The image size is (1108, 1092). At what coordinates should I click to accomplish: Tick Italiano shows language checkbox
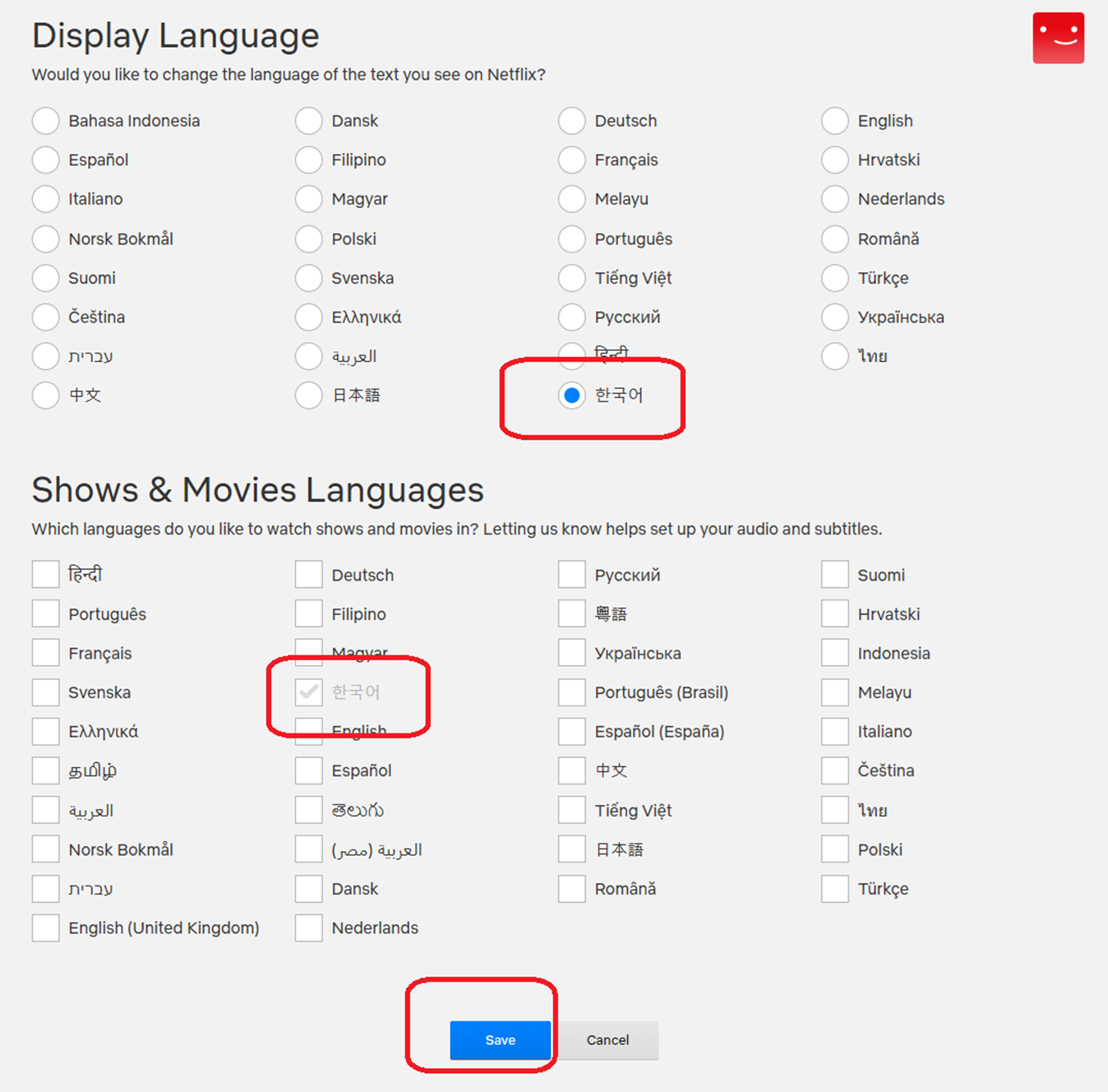(834, 731)
